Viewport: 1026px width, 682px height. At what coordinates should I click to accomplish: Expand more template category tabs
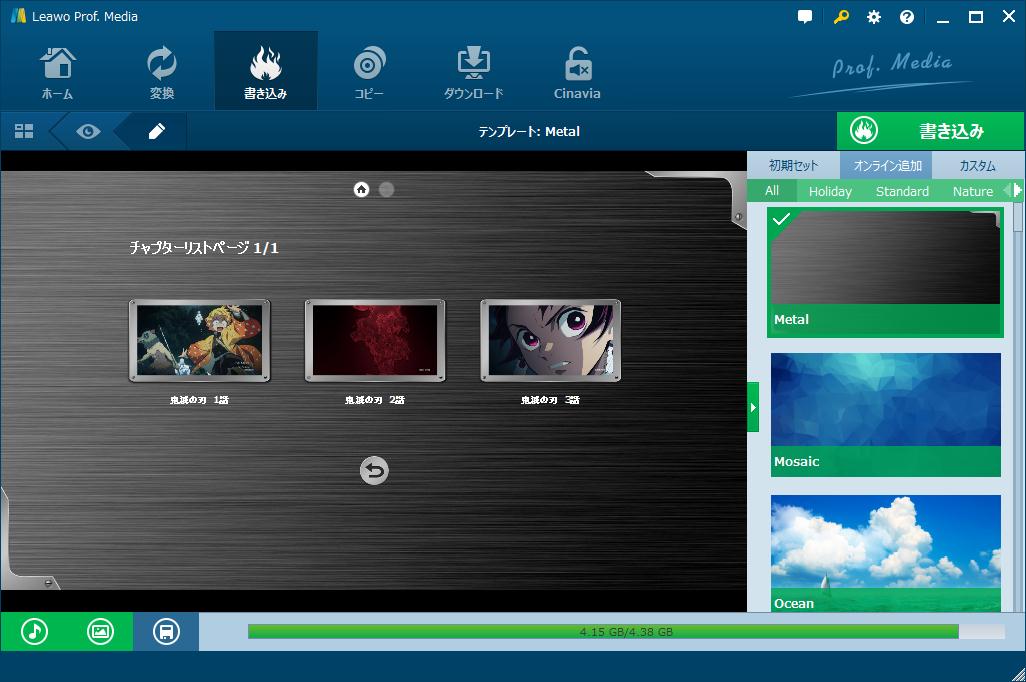1017,190
